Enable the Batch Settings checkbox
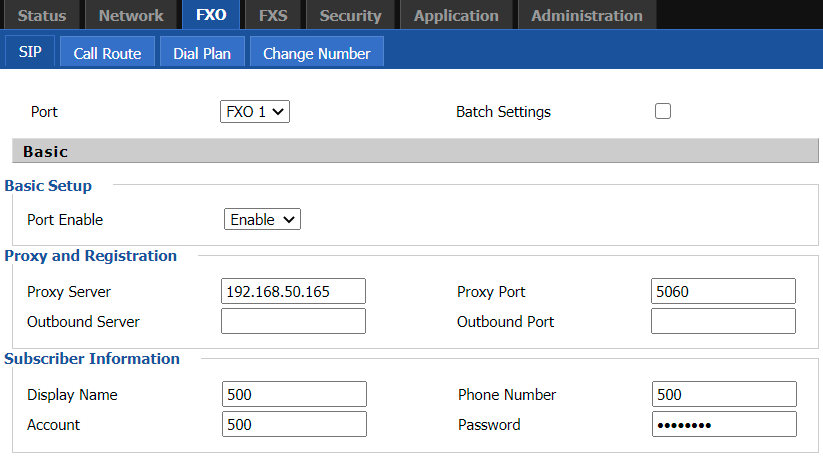The image size is (823, 457). [663, 111]
